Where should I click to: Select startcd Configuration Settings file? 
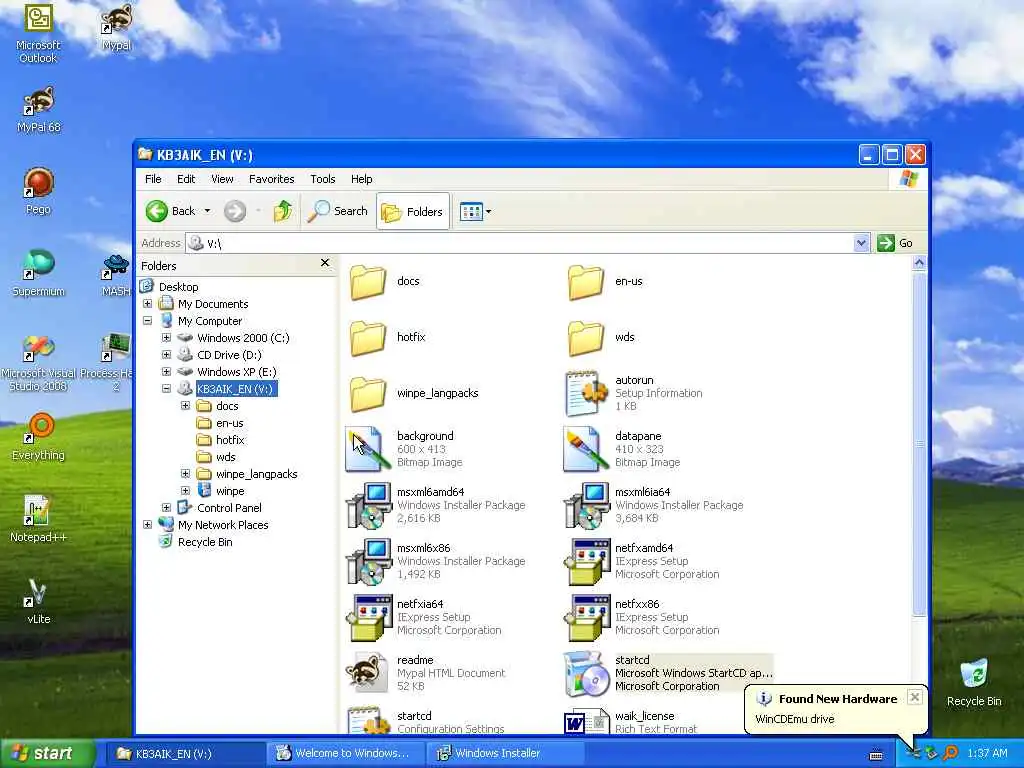point(368,720)
